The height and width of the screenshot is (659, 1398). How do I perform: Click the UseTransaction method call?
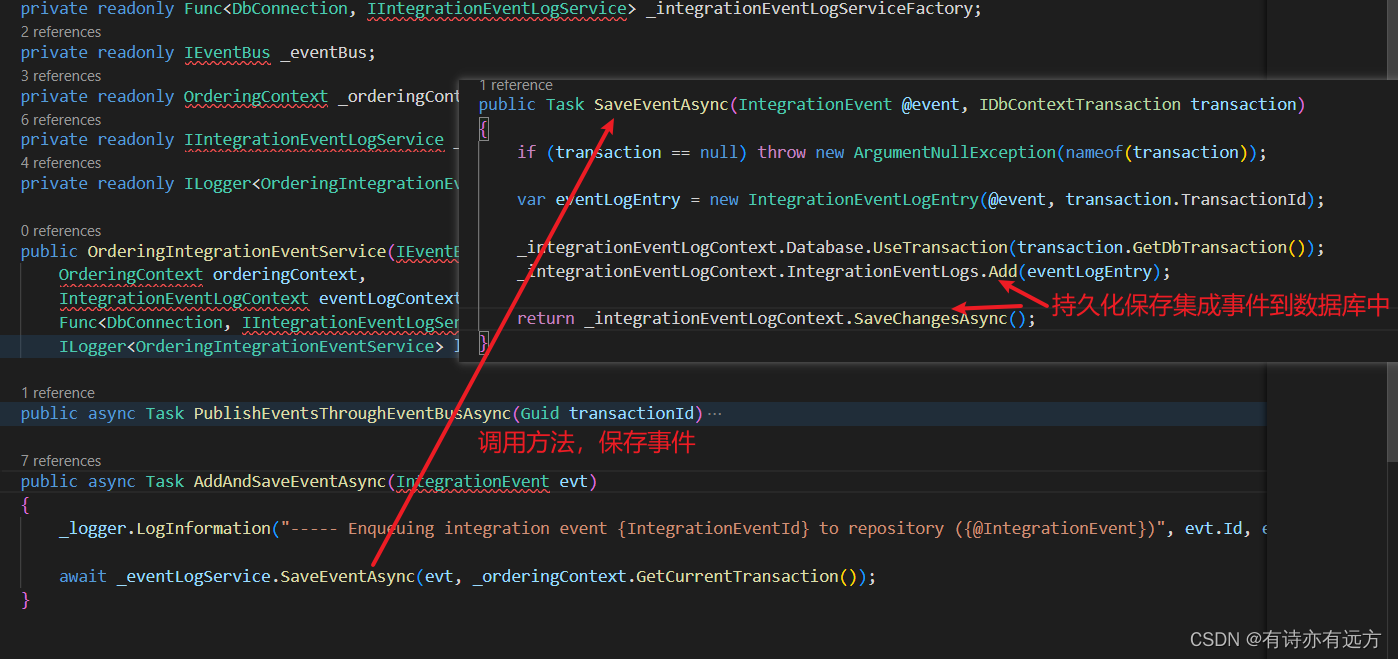point(941,247)
